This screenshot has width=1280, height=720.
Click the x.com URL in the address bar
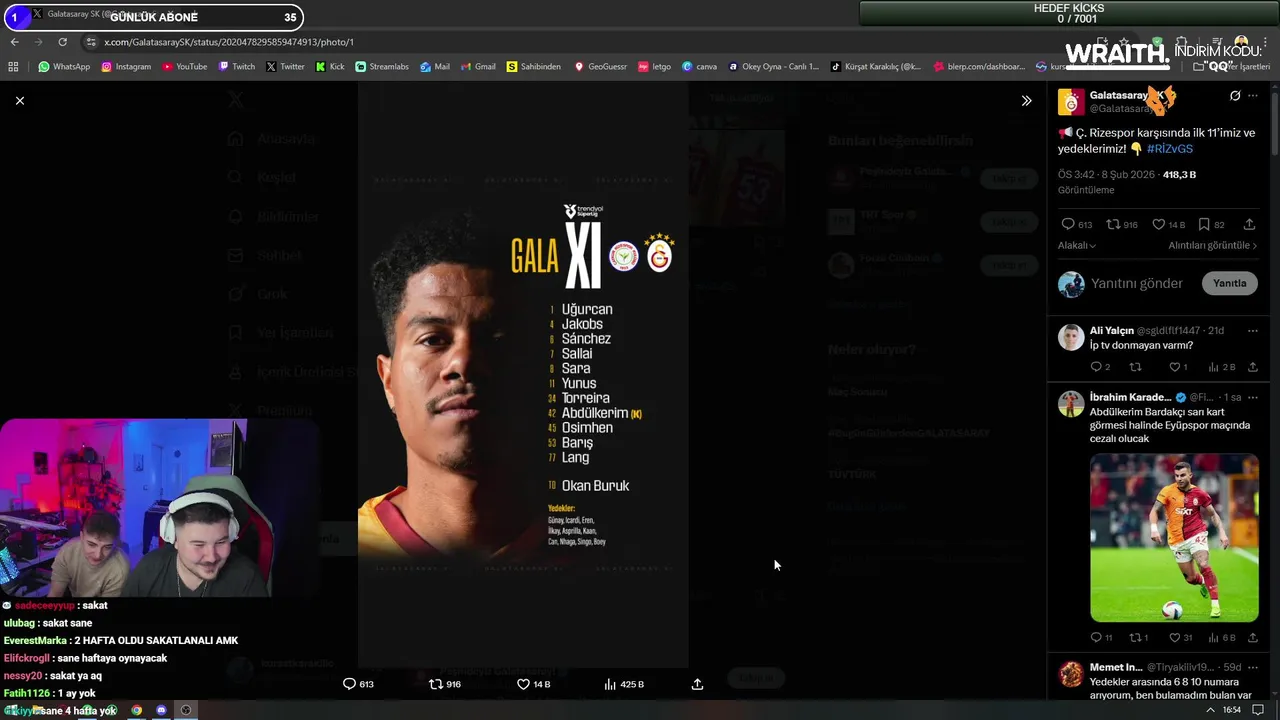229,42
